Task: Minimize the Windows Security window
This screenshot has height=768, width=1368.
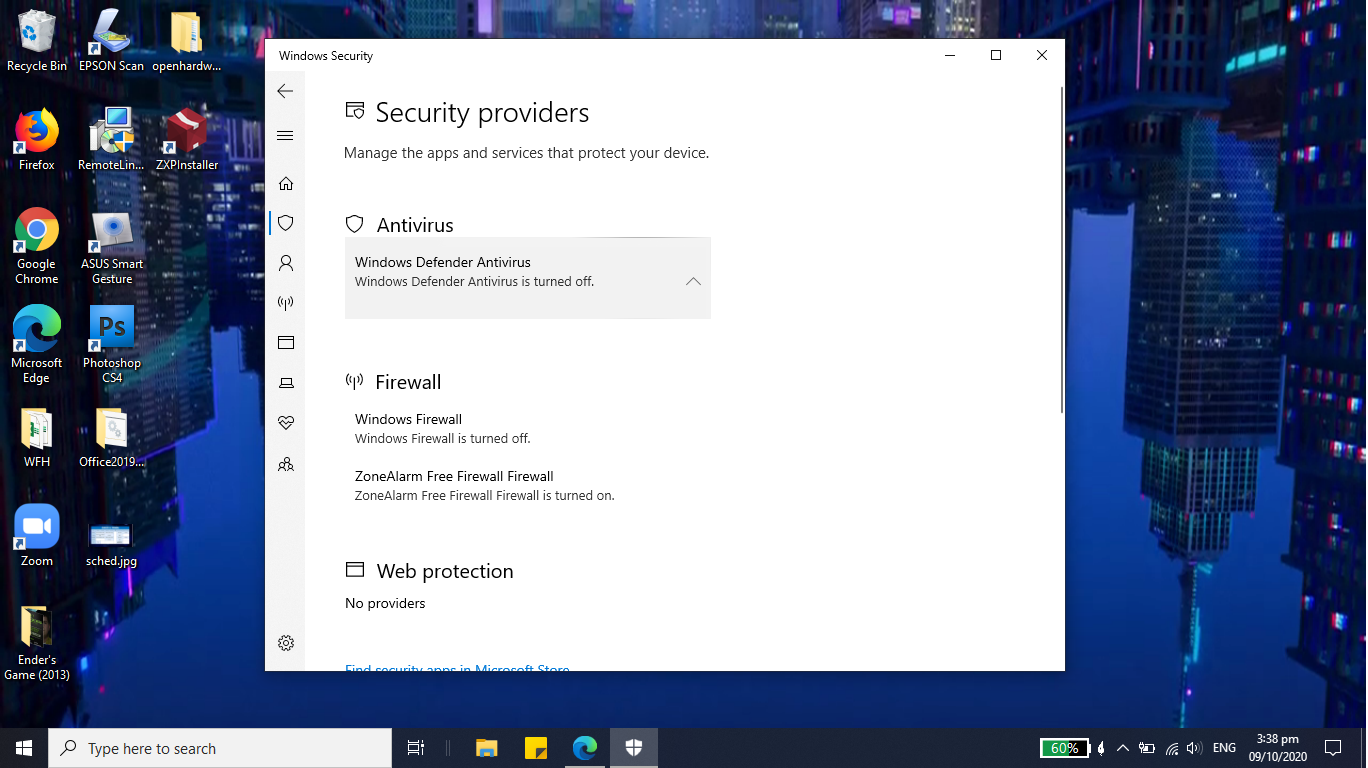Action: pyautogui.click(x=950, y=56)
